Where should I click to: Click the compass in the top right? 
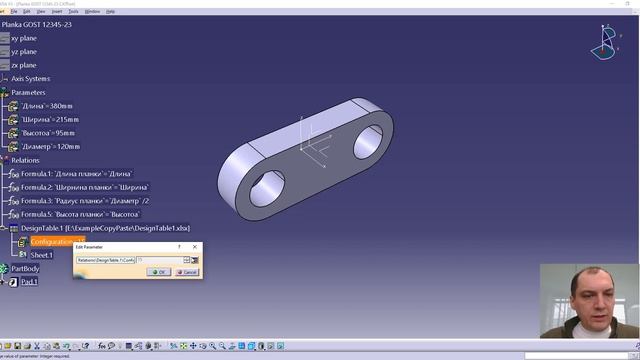coord(606,43)
